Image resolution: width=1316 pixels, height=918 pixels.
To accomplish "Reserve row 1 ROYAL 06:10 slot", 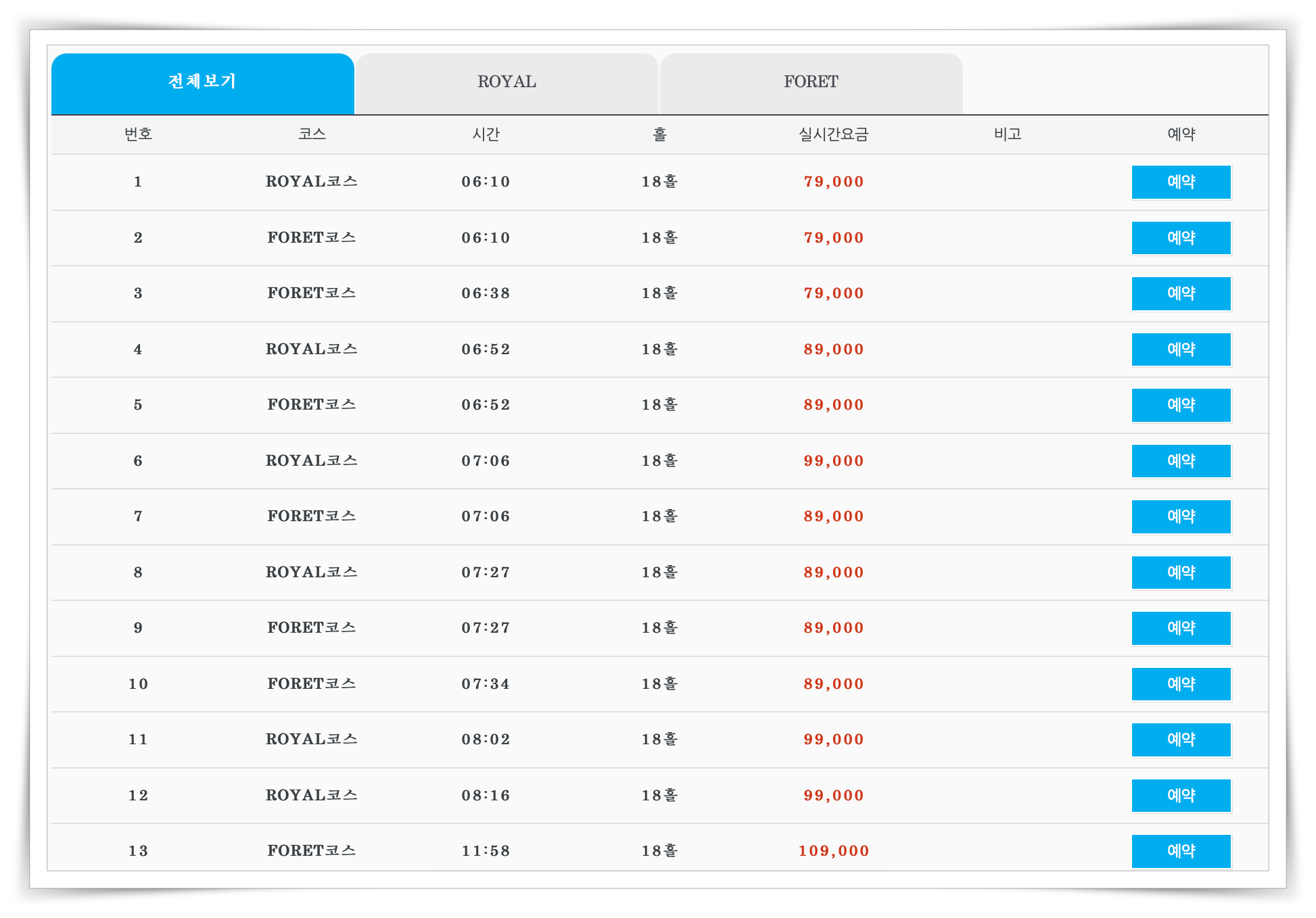I will [x=1181, y=182].
